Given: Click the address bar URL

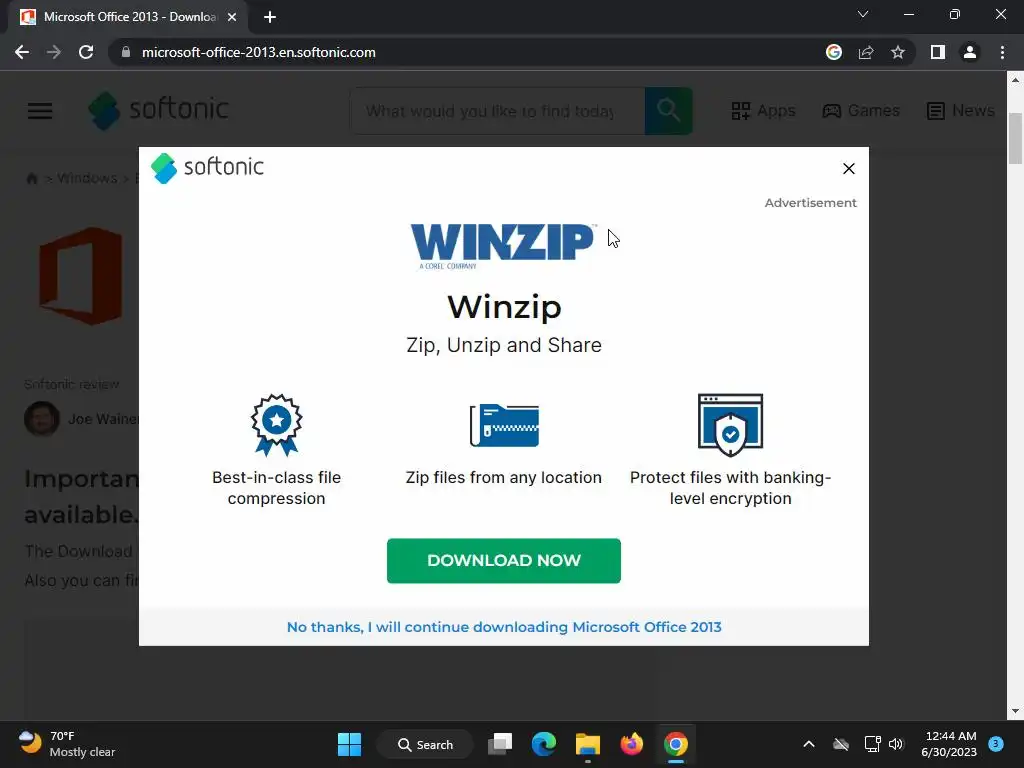Looking at the screenshot, I should pyautogui.click(x=259, y=52).
